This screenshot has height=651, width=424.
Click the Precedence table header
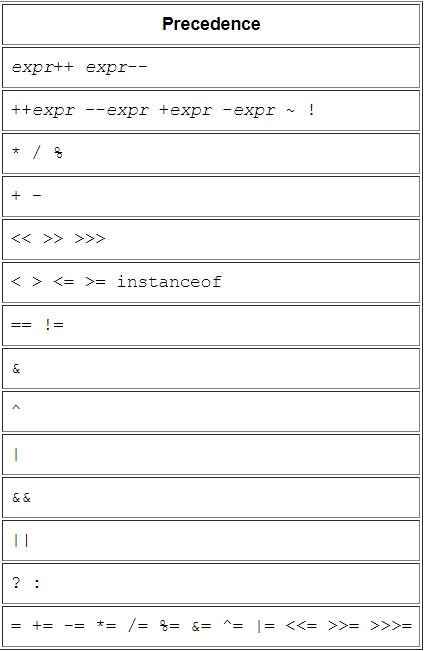click(x=211, y=24)
